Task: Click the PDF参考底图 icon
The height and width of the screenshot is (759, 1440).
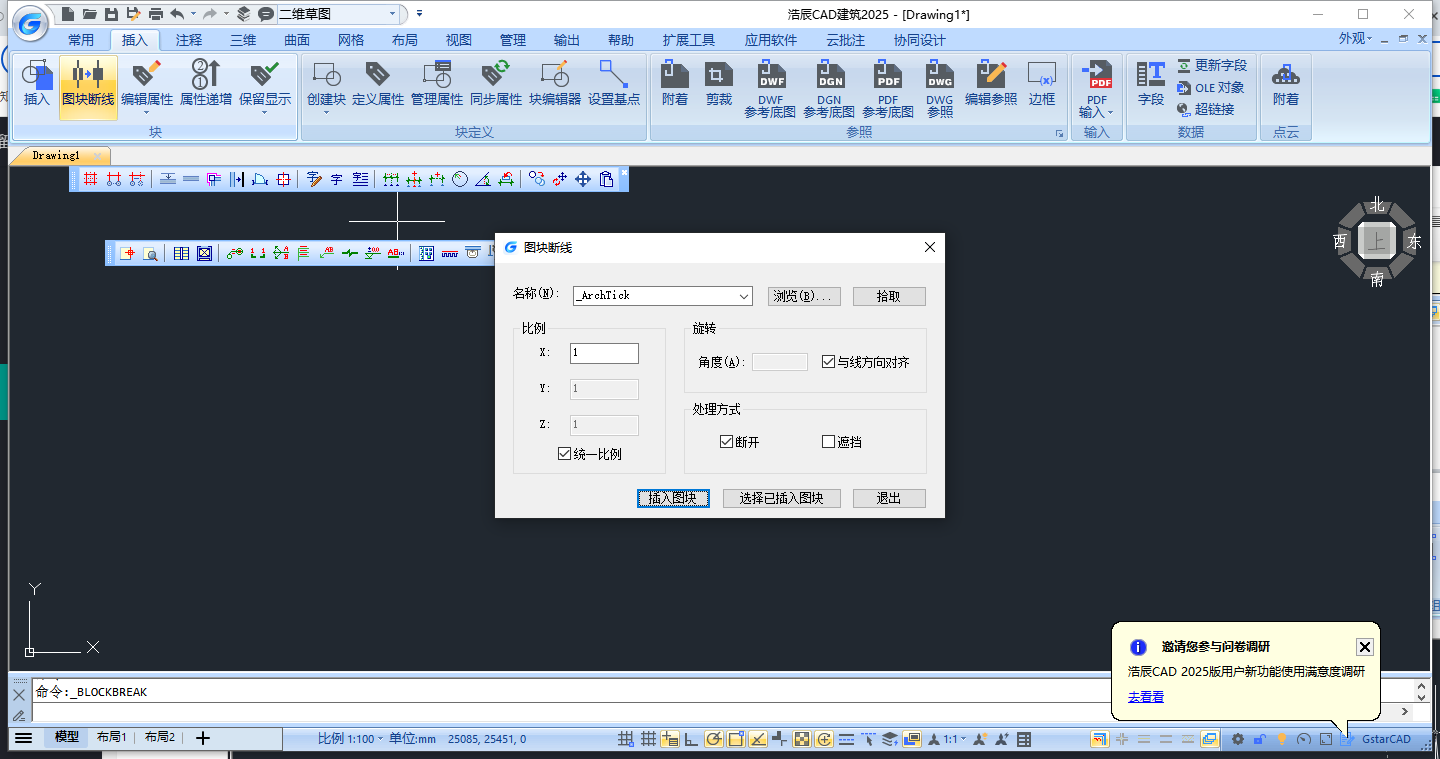Action: 888,88
